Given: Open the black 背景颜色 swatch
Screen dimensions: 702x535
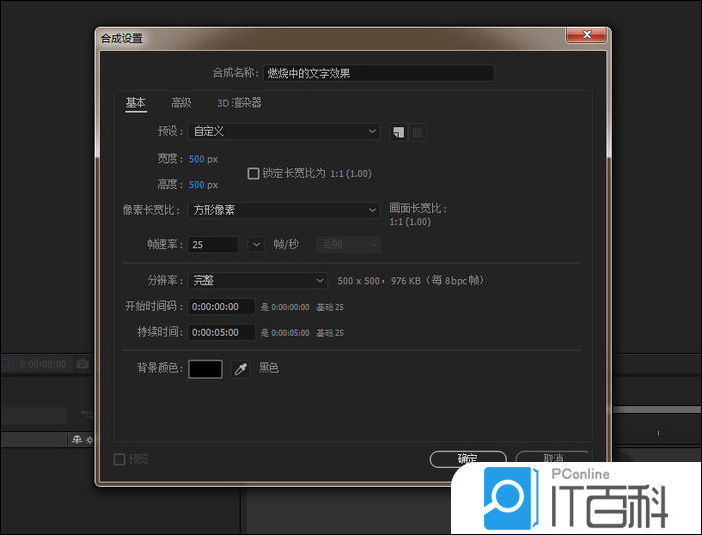Looking at the screenshot, I should tap(205, 369).
